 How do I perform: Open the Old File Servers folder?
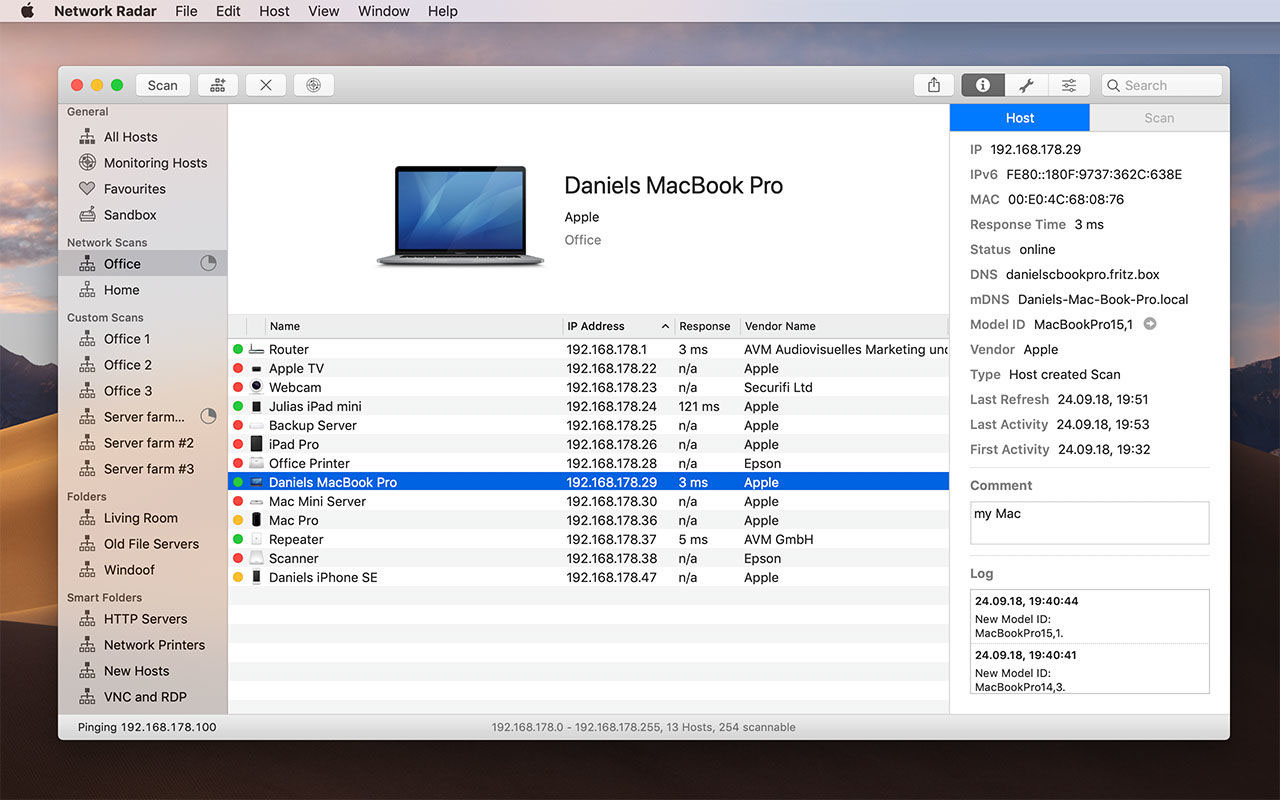tap(142, 544)
